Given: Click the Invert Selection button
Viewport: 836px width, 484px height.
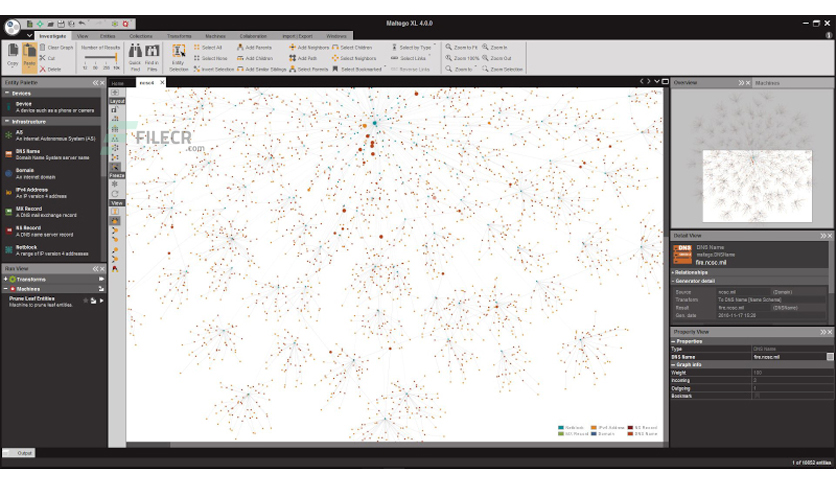Looking at the screenshot, I should tap(214, 69).
